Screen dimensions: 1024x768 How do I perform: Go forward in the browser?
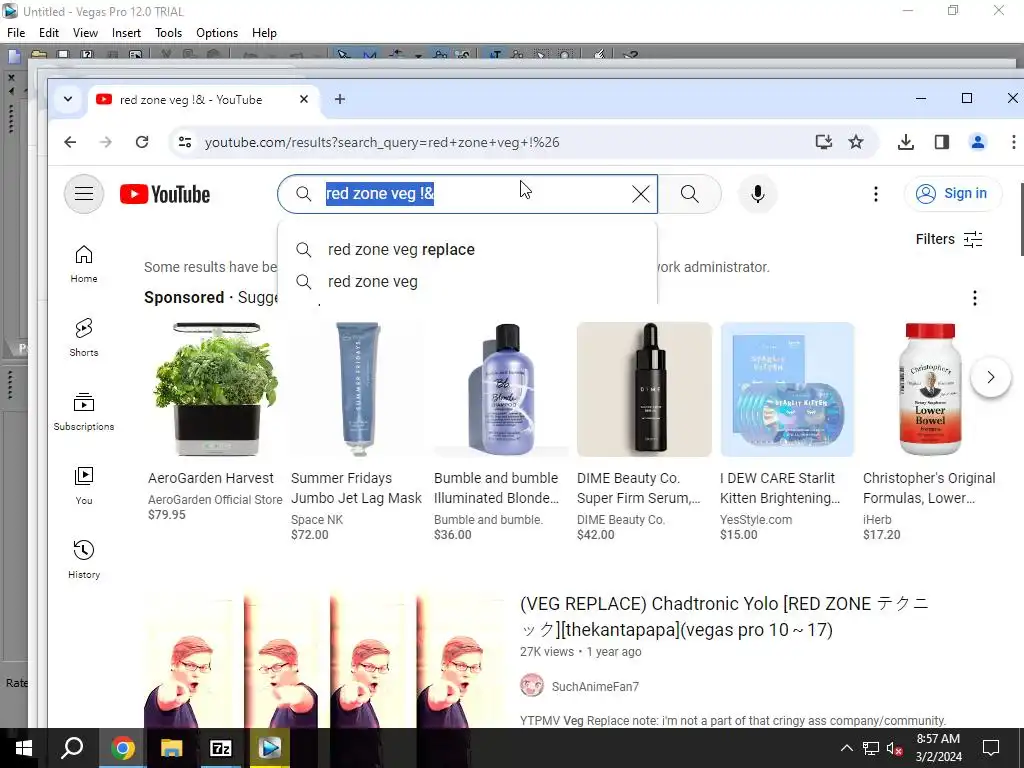pyautogui.click(x=106, y=142)
